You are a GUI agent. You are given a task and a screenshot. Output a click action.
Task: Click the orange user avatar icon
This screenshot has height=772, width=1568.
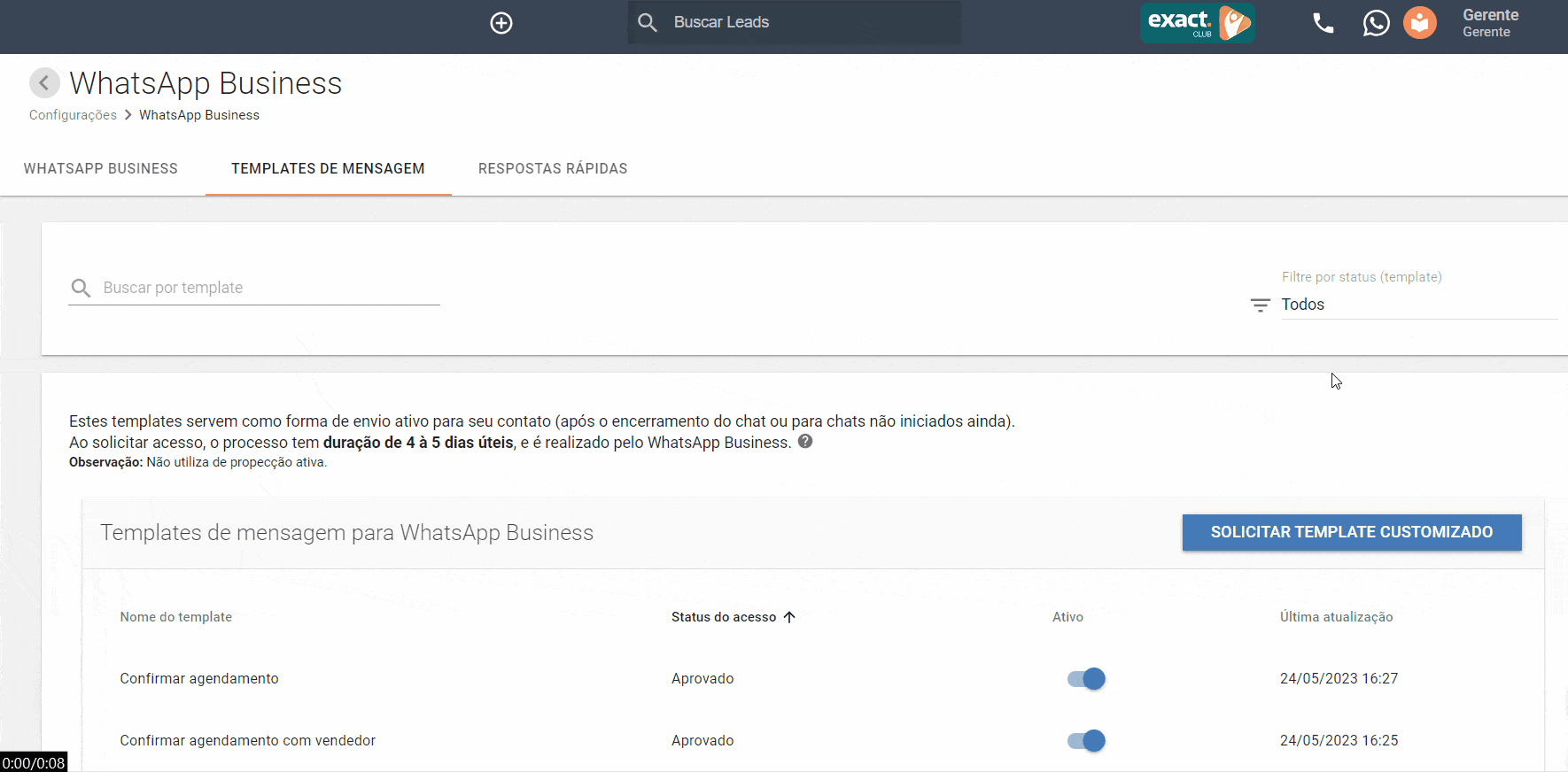(x=1420, y=23)
